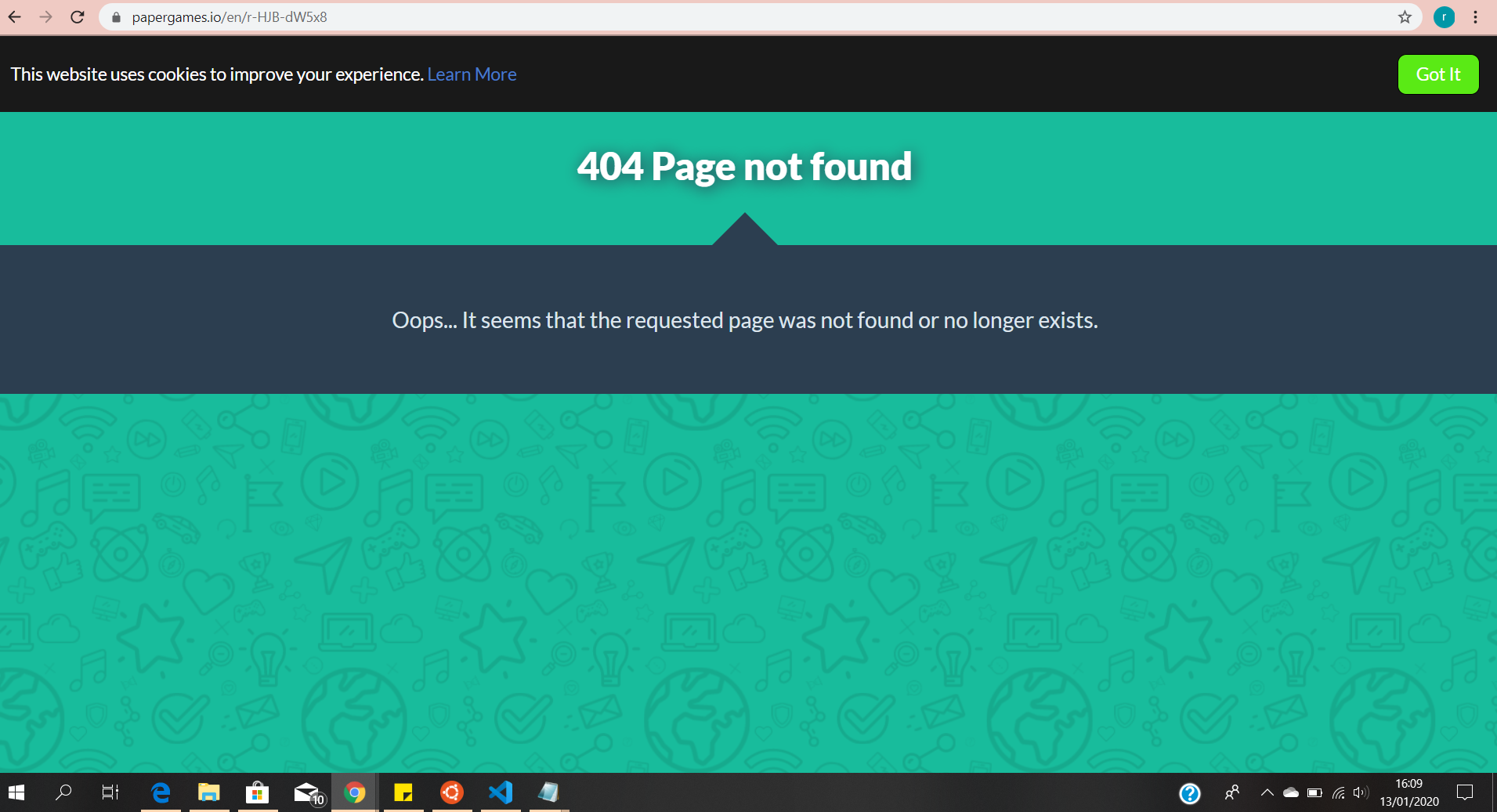
Task: Switch to Google Chrome taskbar icon
Action: pos(355,792)
